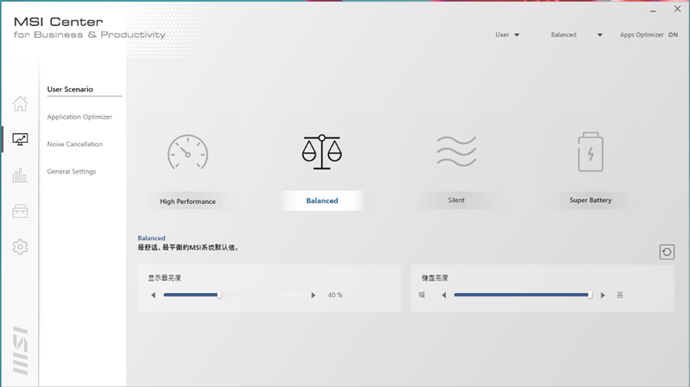This screenshot has width=690, height=387.
Task: Decrease display brightness with left arrow
Action: (x=153, y=295)
